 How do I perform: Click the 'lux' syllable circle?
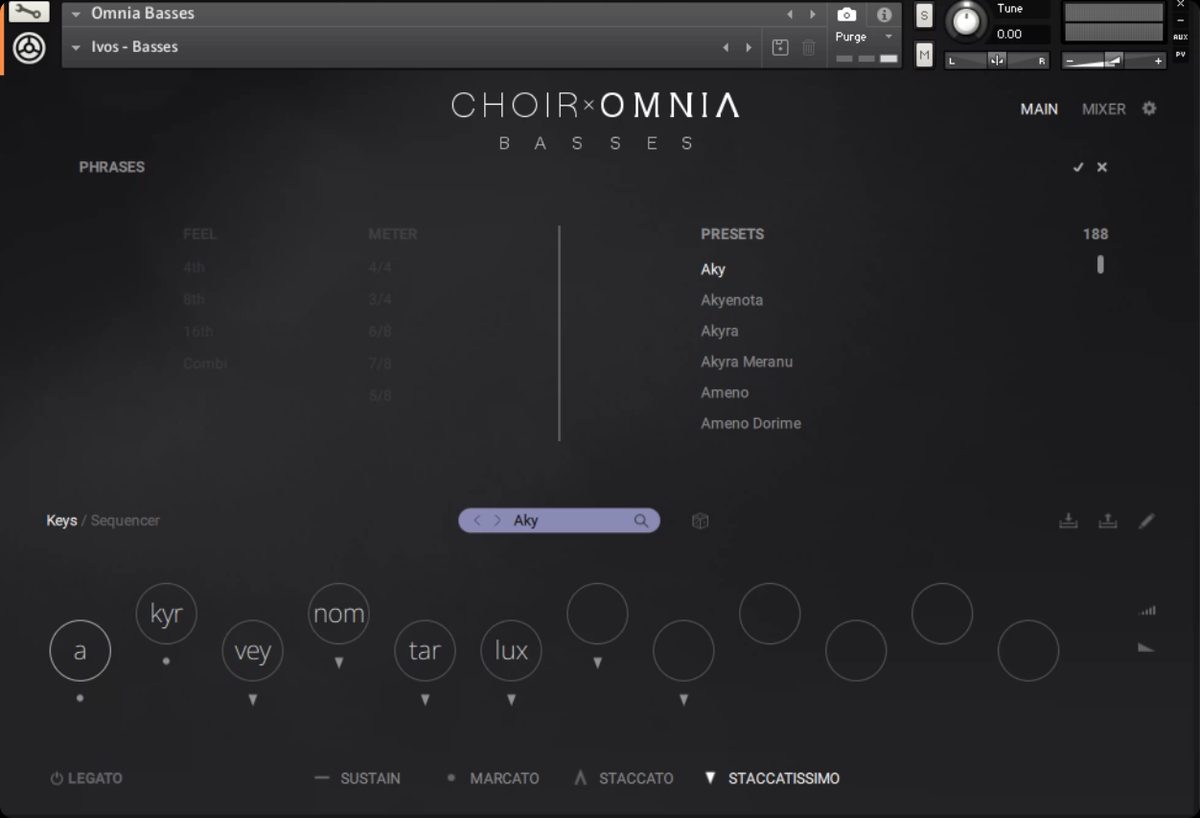[x=511, y=651]
